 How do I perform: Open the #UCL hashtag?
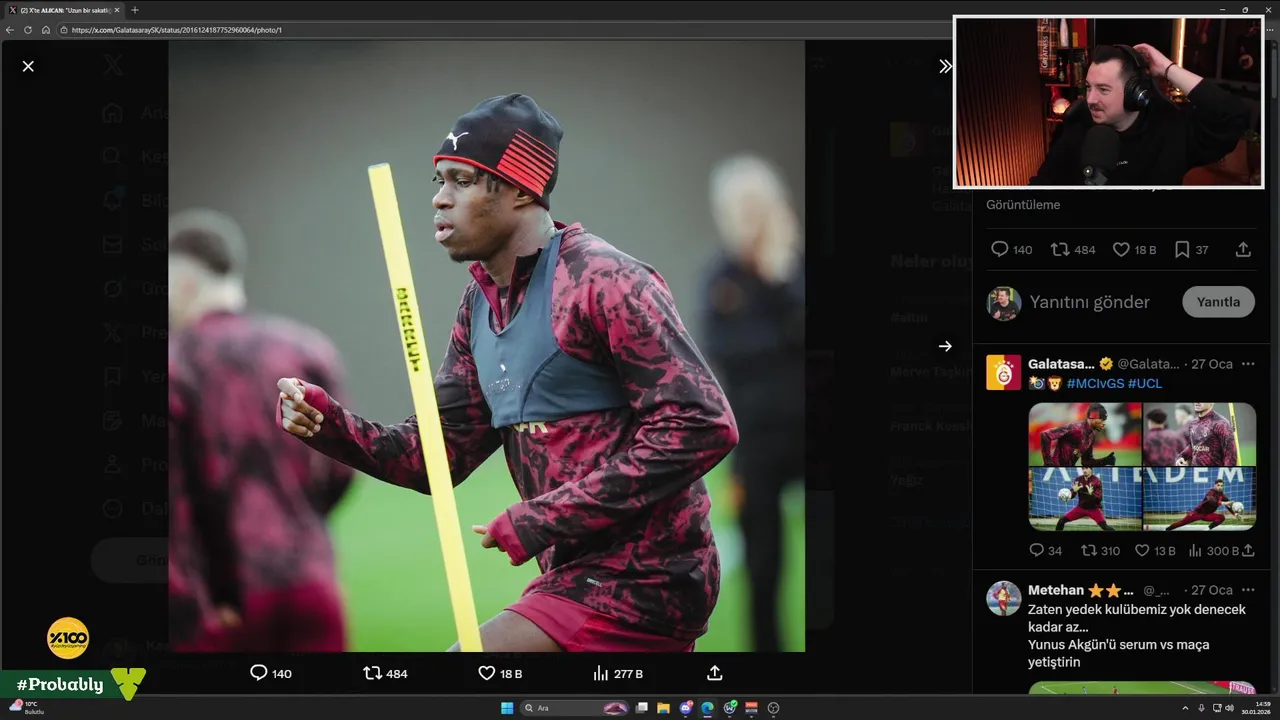tap(1145, 383)
